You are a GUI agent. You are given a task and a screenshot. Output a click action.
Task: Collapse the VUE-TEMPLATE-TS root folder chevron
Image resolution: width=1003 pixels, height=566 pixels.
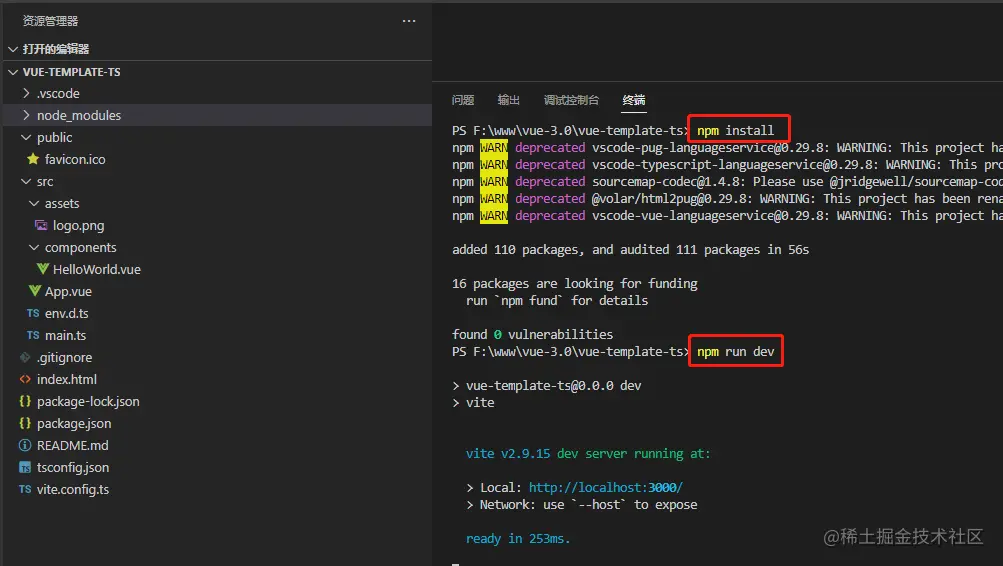pyautogui.click(x=13, y=72)
